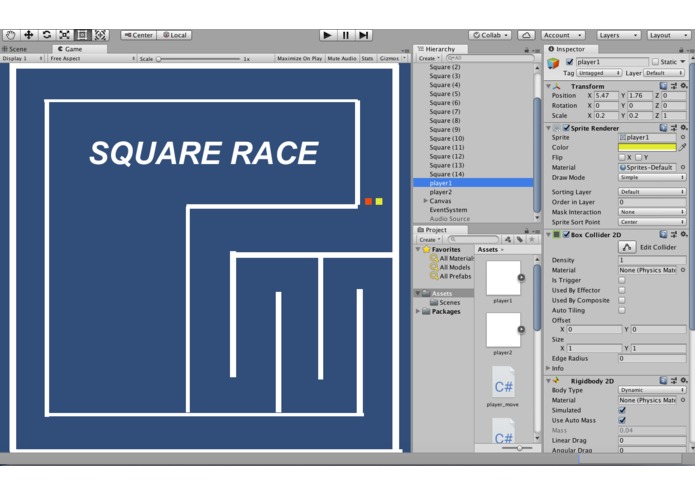This screenshot has width=695, height=494.
Task: Open the Layer dropdown showing Default
Action: [x=664, y=73]
